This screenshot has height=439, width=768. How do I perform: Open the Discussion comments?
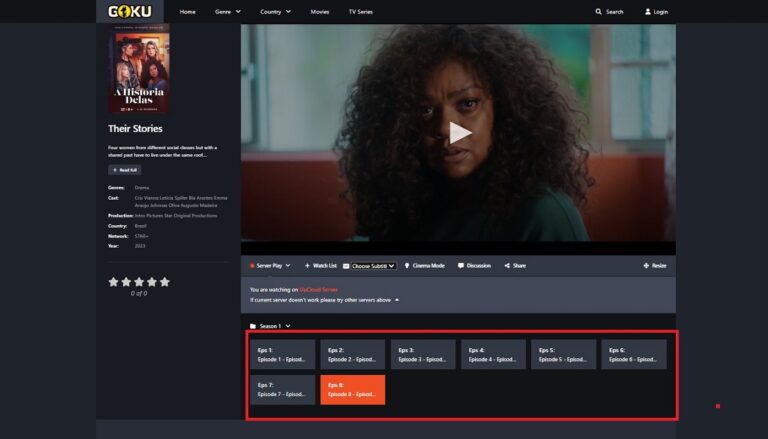474,266
